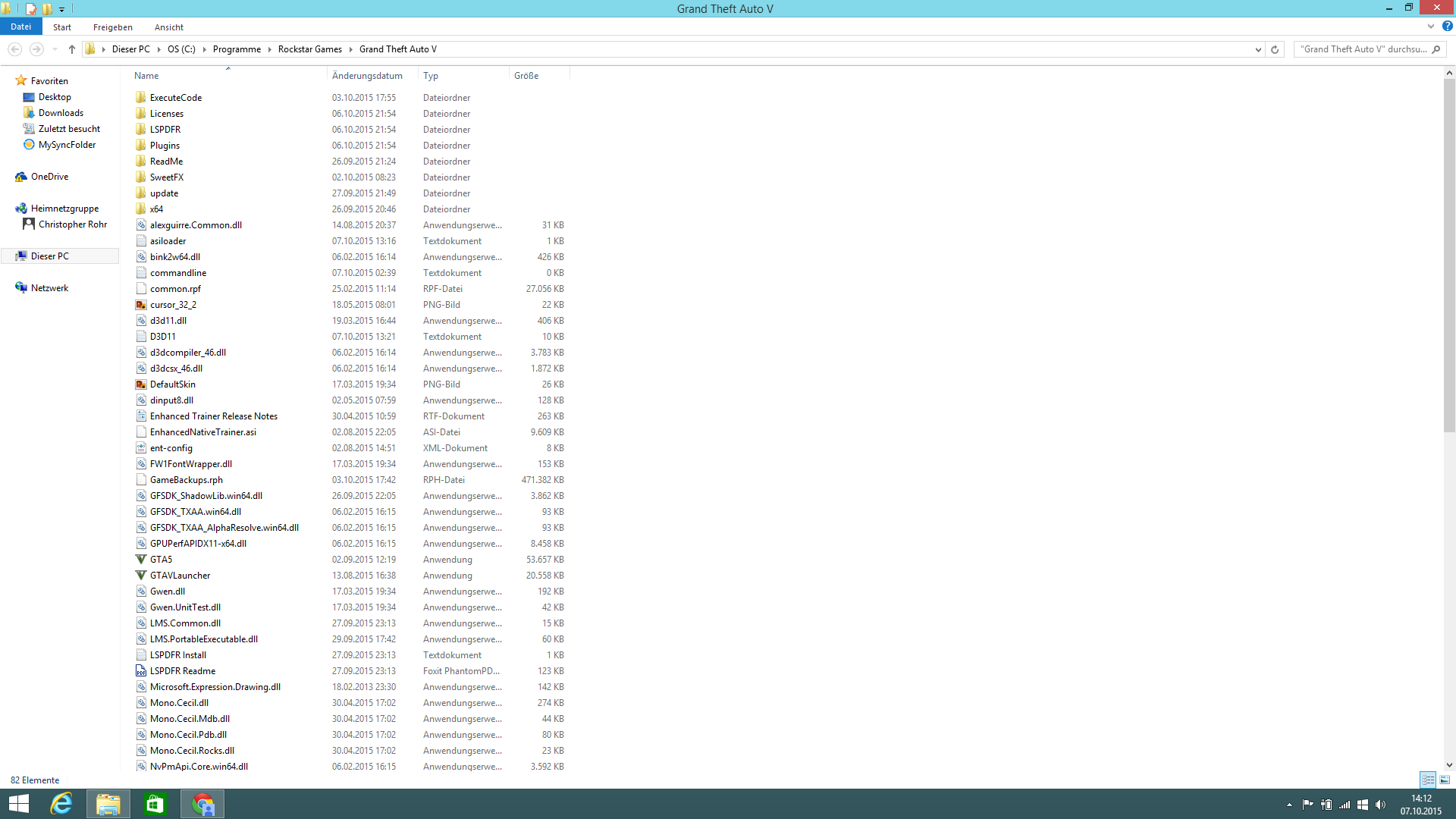1456x819 pixels.
Task: Select the GTAVLauncher application icon
Action: tap(141, 576)
